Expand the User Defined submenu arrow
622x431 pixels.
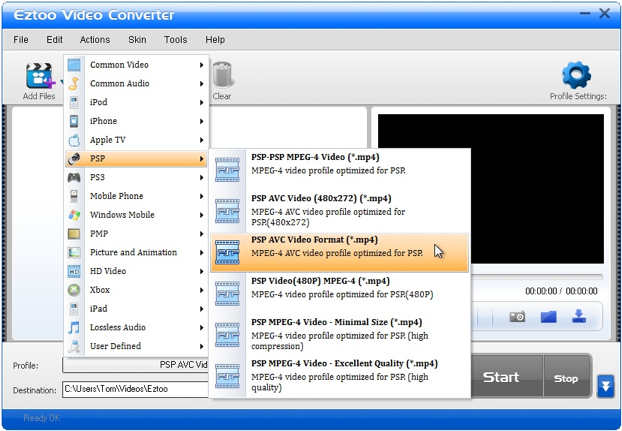[202, 347]
